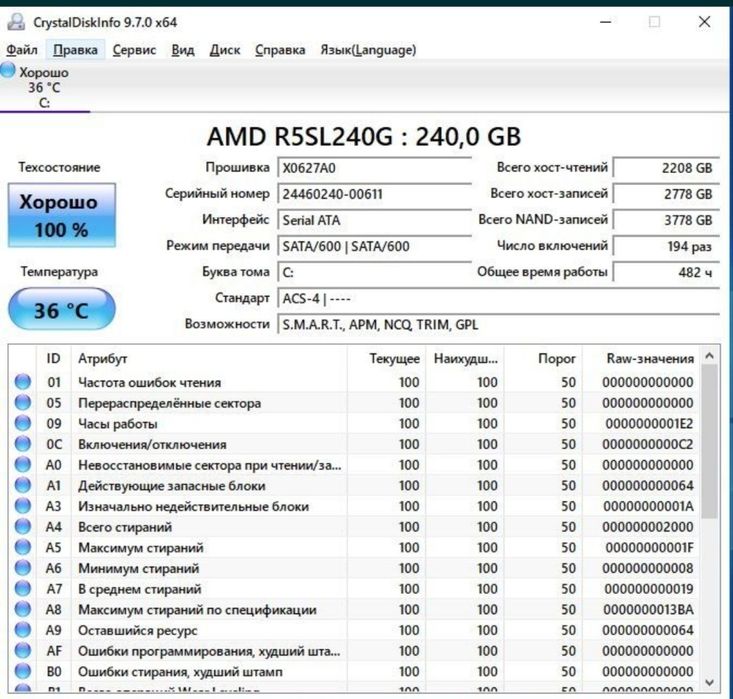The width and height of the screenshot is (733, 699).
Task: Click the firmware field X0627A0
Action: coord(374,168)
